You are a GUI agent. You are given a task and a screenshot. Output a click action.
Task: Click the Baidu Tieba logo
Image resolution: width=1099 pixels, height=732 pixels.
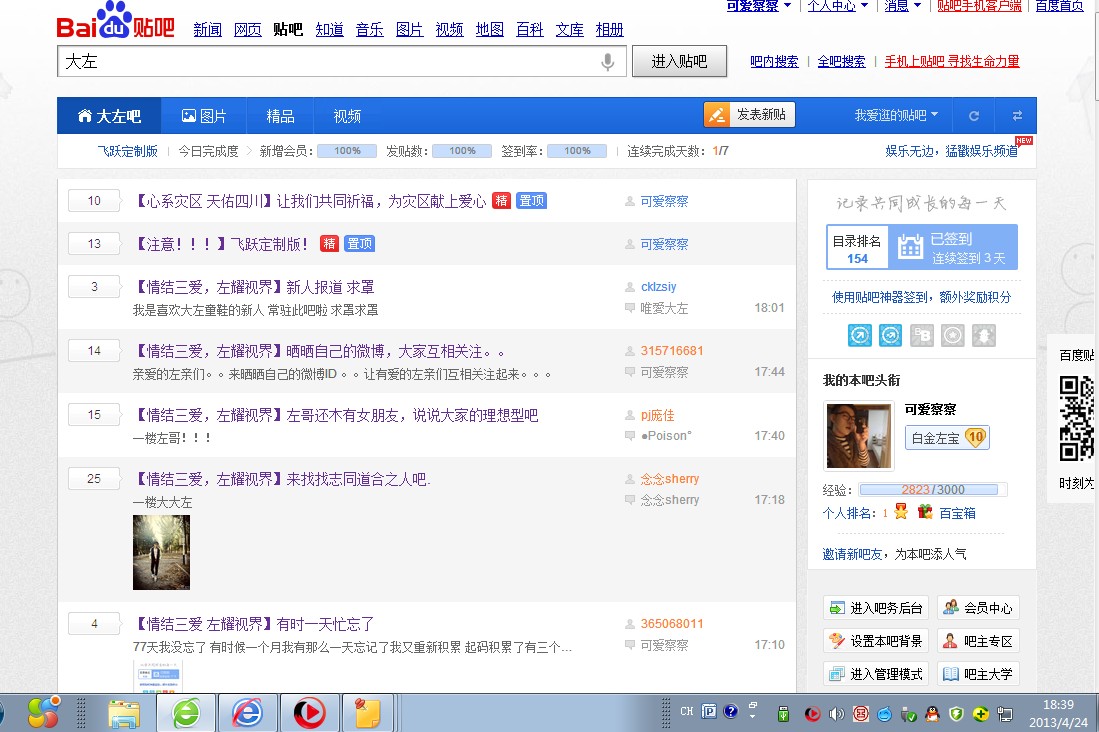(115, 21)
